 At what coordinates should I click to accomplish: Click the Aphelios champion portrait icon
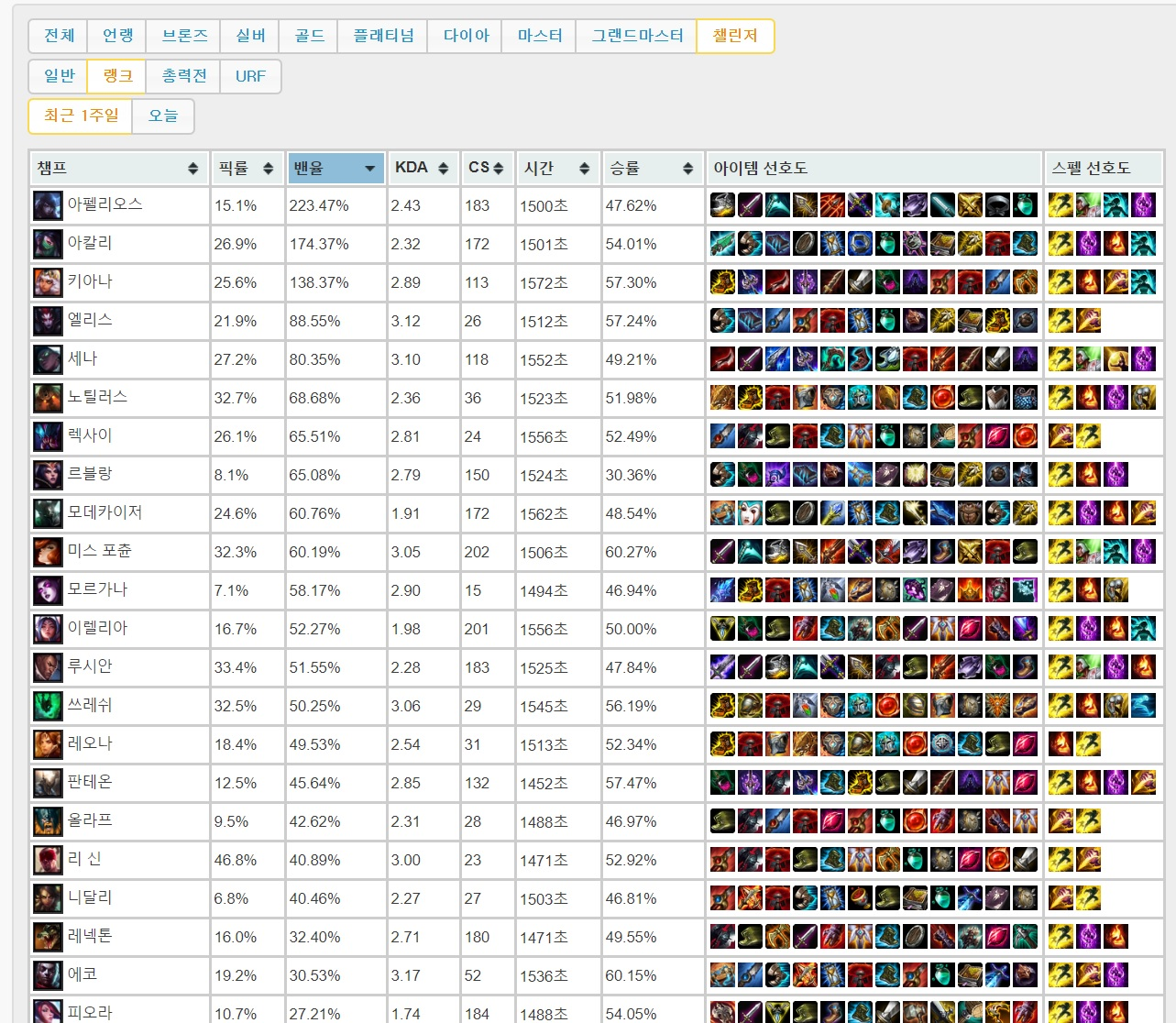tap(48, 205)
